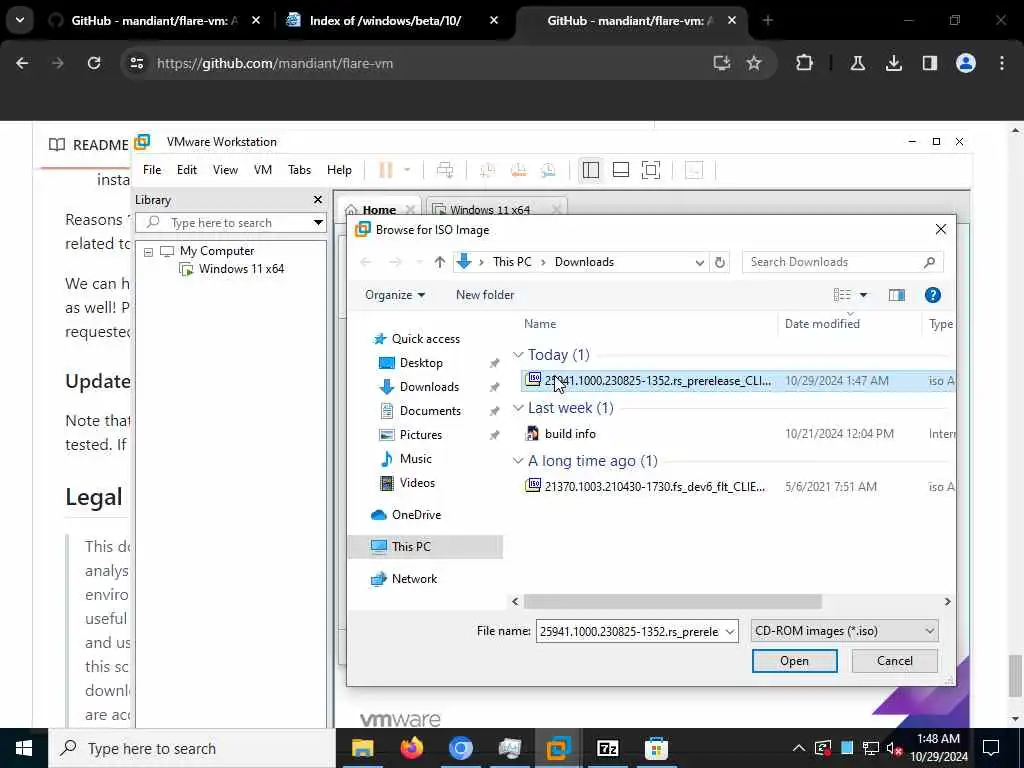Screen dimensions: 1024x768
Task: Click the change view layout icon
Action: pos(842,295)
